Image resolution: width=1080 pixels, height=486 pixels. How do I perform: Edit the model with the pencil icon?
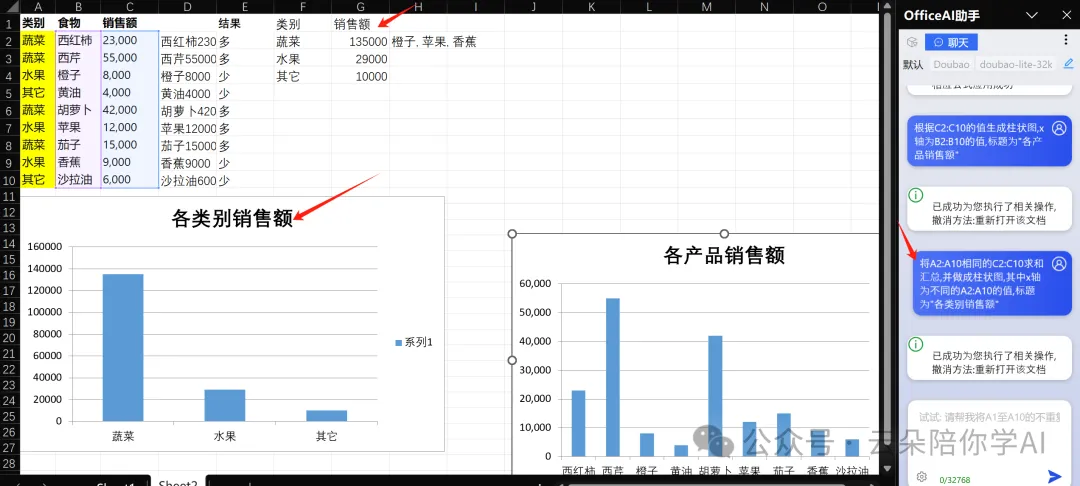tap(1068, 63)
